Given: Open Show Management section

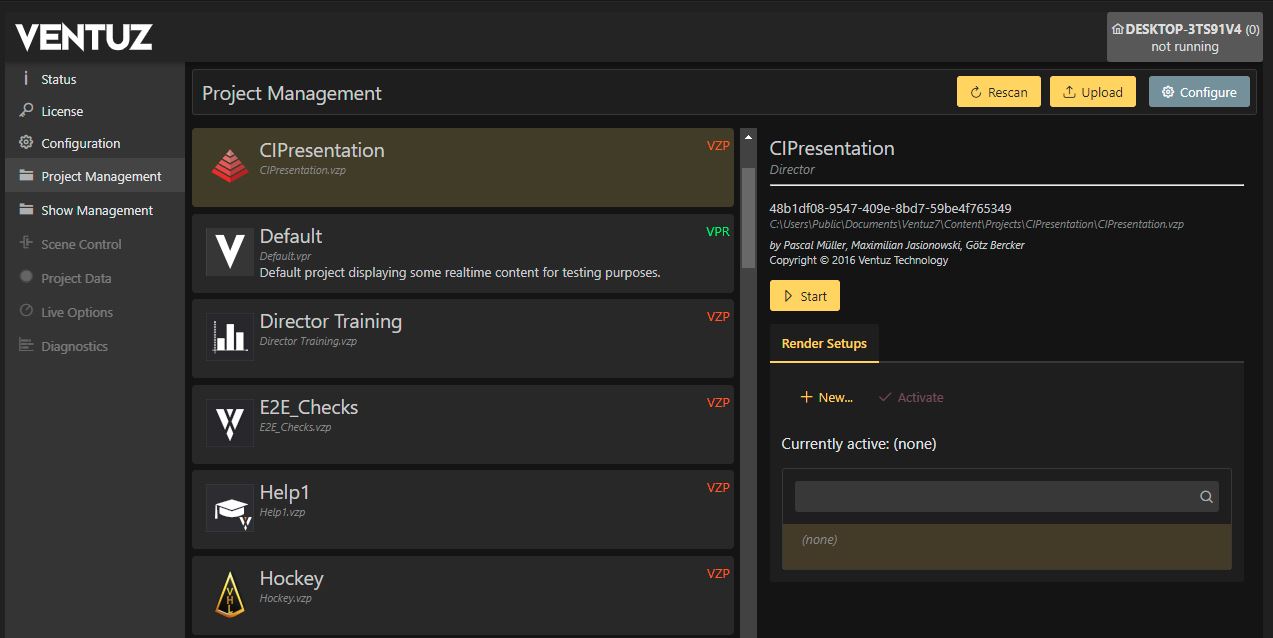Looking at the screenshot, I should tap(96, 210).
